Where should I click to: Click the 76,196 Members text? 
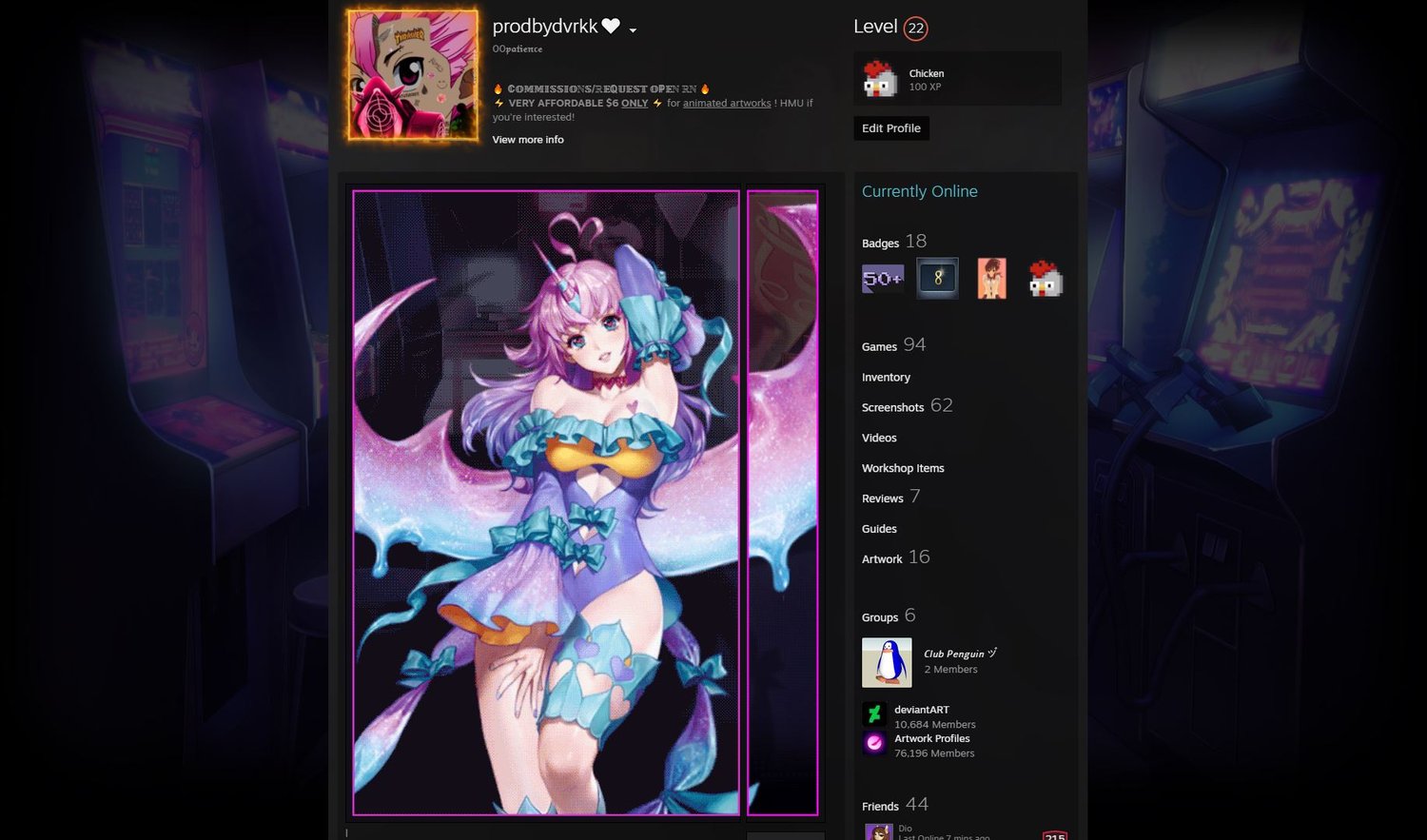click(934, 753)
